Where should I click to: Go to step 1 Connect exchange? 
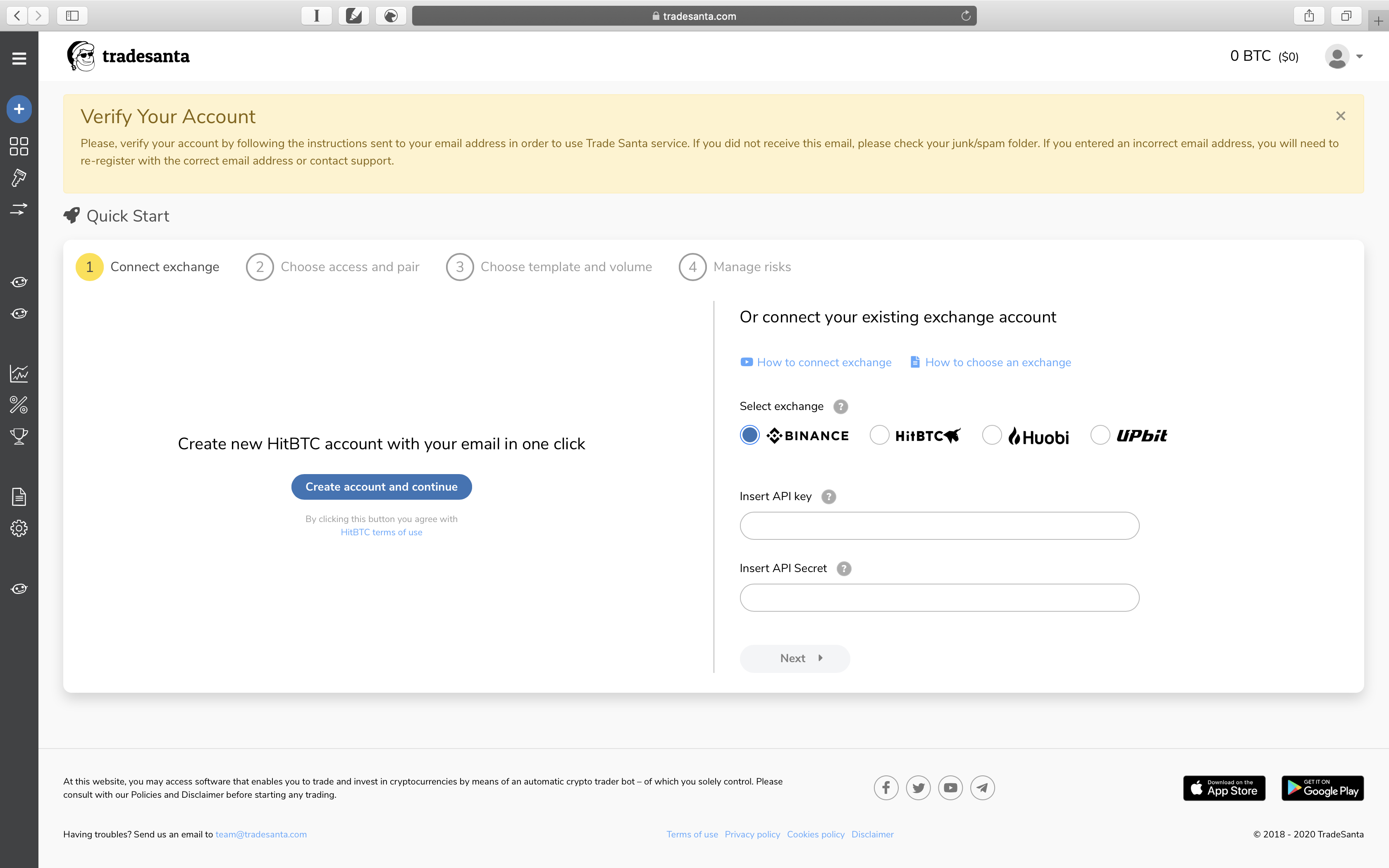pyautogui.click(x=148, y=267)
